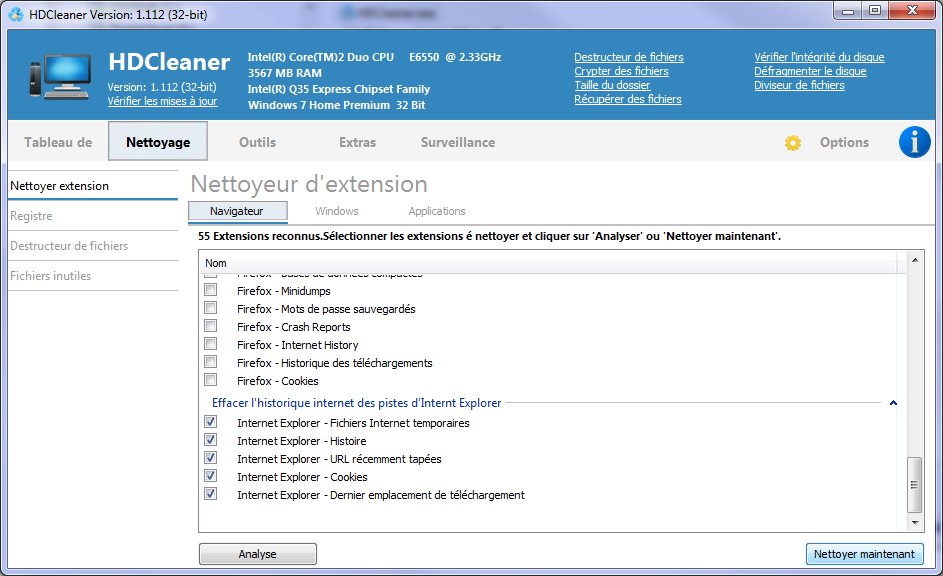Click Défragmenter le disque link
The image size is (943, 576).
point(810,71)
